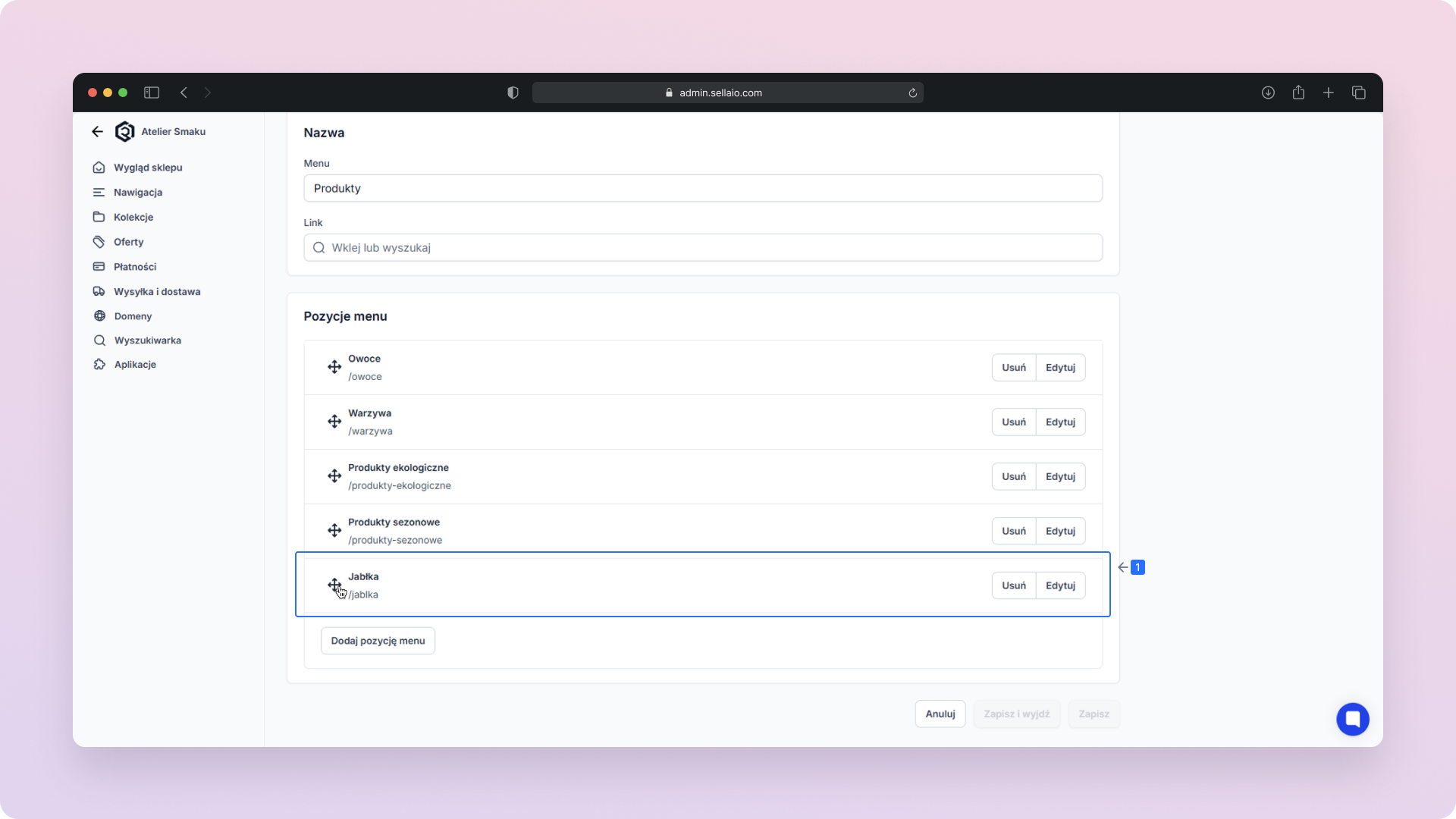Image resolution: width=1456 pixels, height=819 pixels.
Task: Click the back arrow next to Atelier Smaku
Action: point(97,132)
